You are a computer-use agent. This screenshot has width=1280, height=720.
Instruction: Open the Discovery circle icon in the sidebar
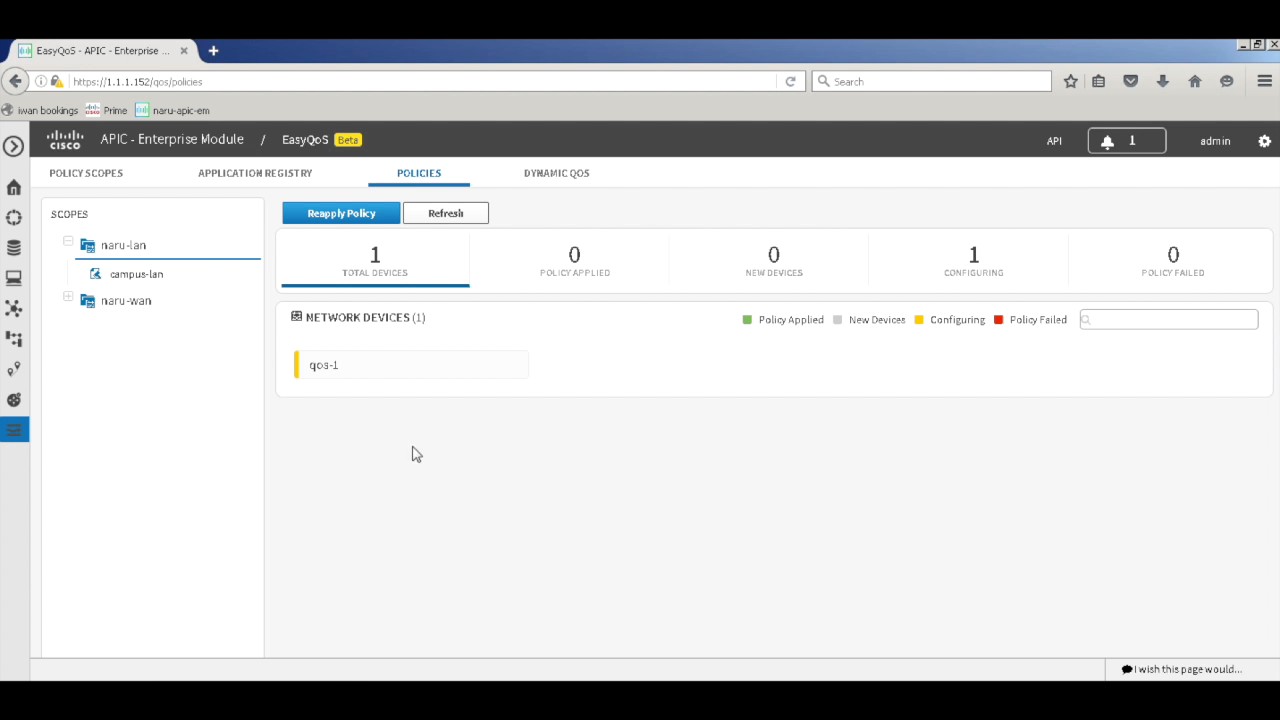(14, 218)
